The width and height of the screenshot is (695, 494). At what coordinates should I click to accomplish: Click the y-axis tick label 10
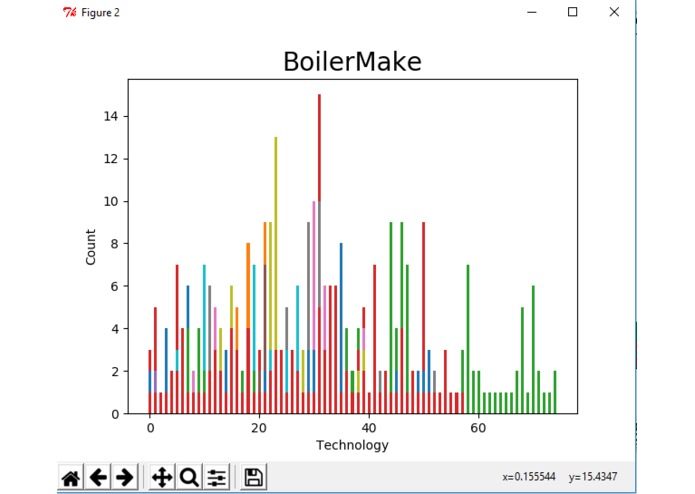(x=111, y=202)
